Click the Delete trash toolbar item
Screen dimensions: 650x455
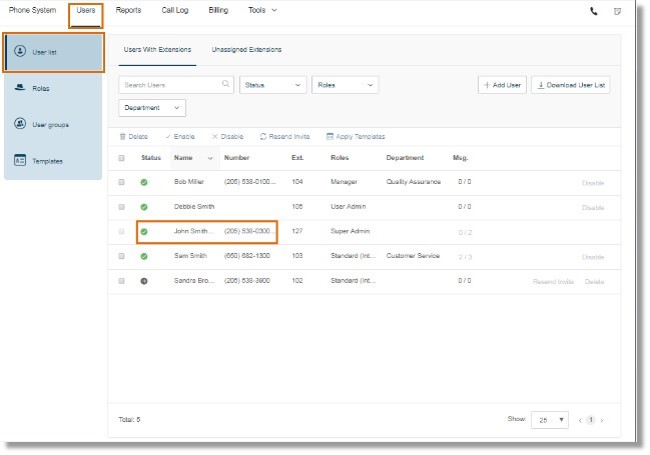coord(133,136)
